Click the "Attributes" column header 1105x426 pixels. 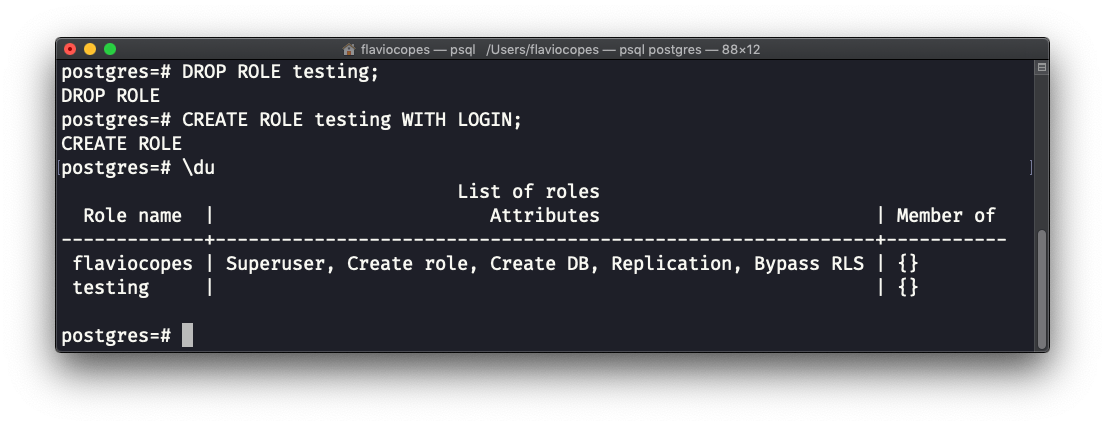(544, 216)
